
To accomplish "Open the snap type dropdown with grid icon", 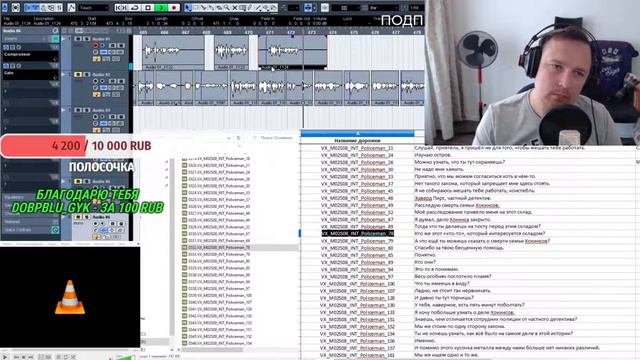I will 347,8.
